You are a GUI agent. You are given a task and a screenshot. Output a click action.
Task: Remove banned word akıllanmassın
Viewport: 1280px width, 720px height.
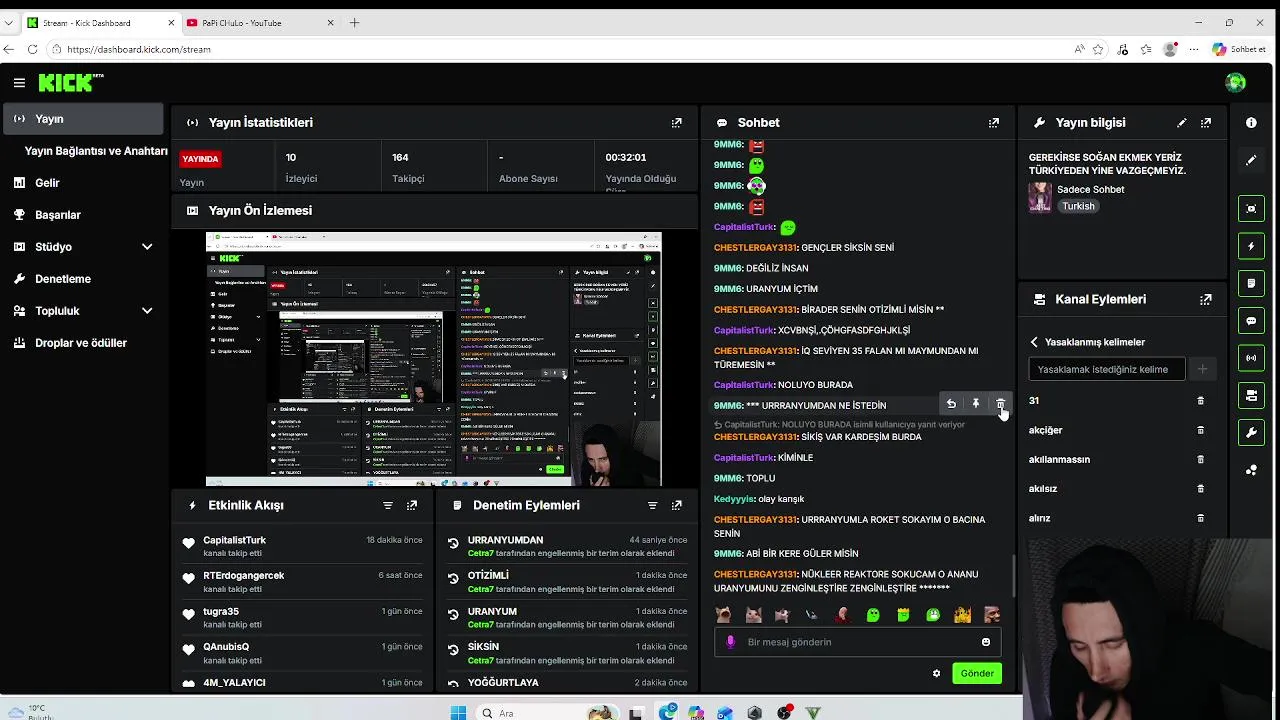click(x=1201, y=459)
